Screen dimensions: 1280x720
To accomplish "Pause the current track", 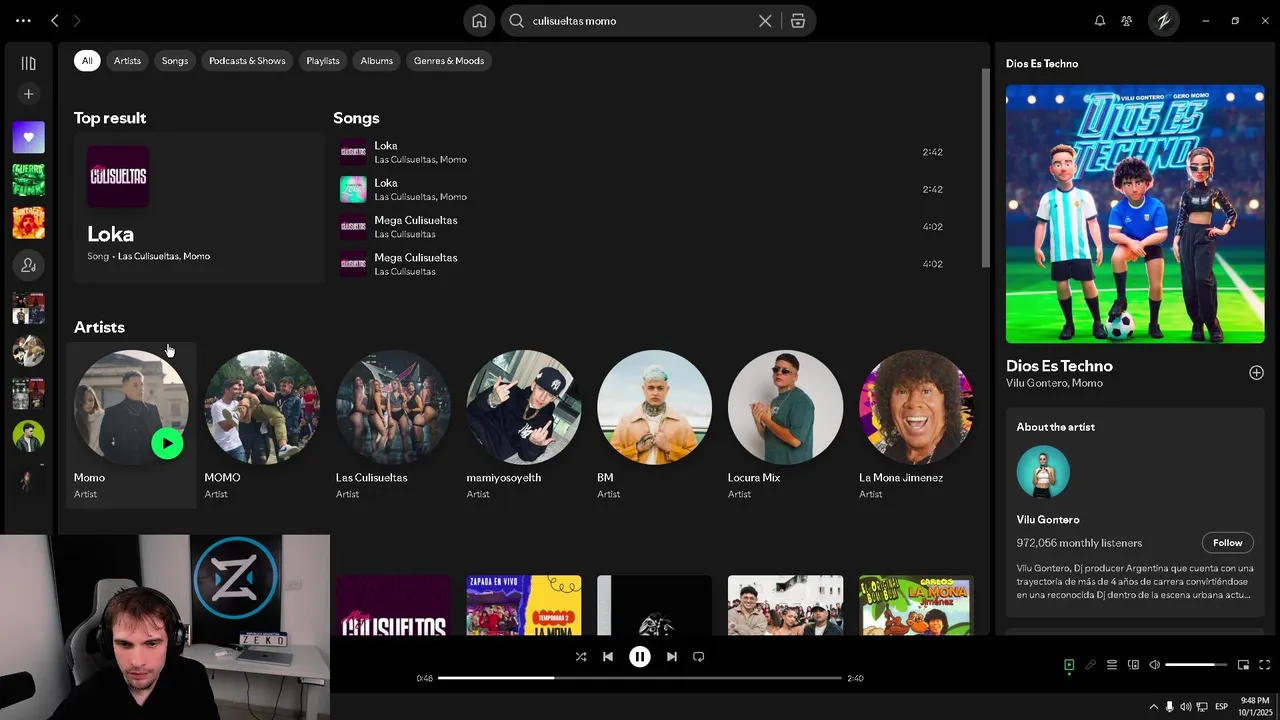I will point(640,657).
